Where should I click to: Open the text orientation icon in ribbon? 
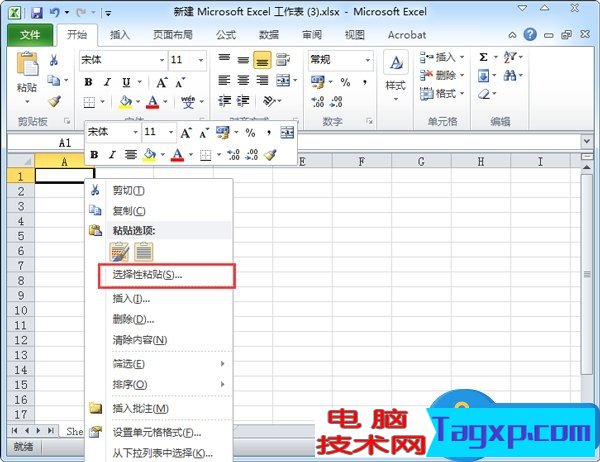coord(269,101)
